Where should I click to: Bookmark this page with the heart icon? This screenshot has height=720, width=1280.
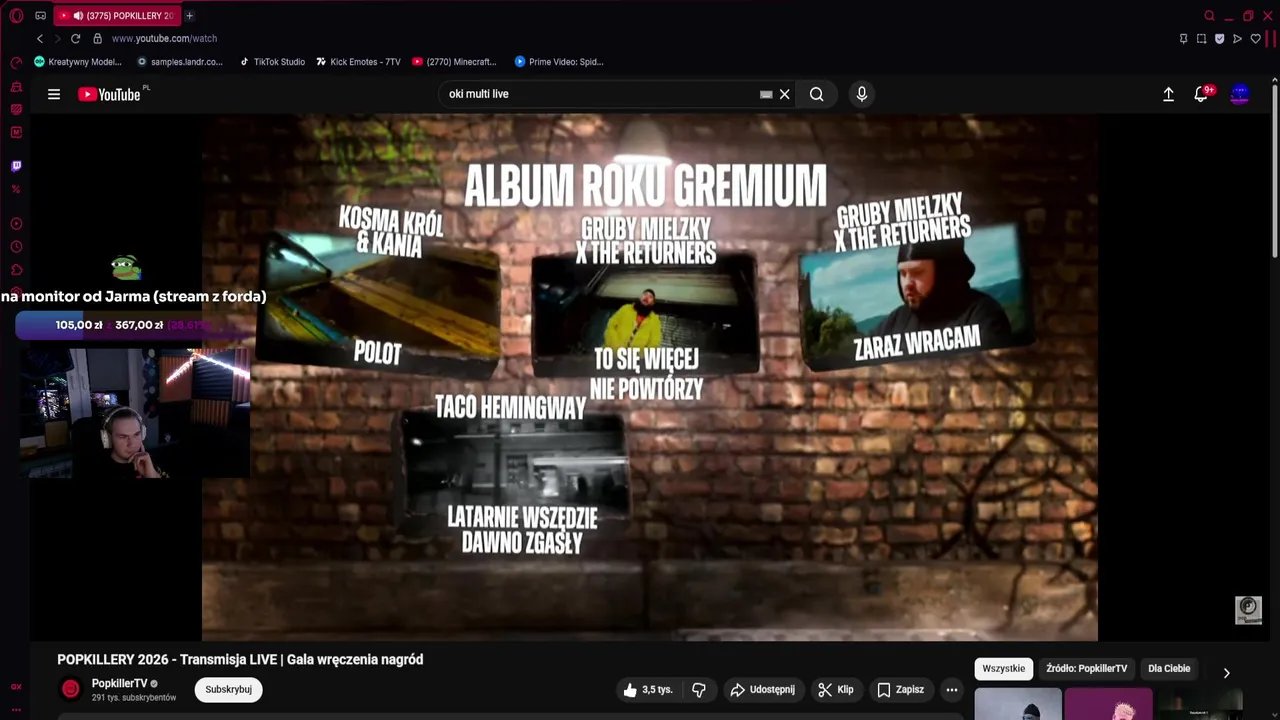1256,38
